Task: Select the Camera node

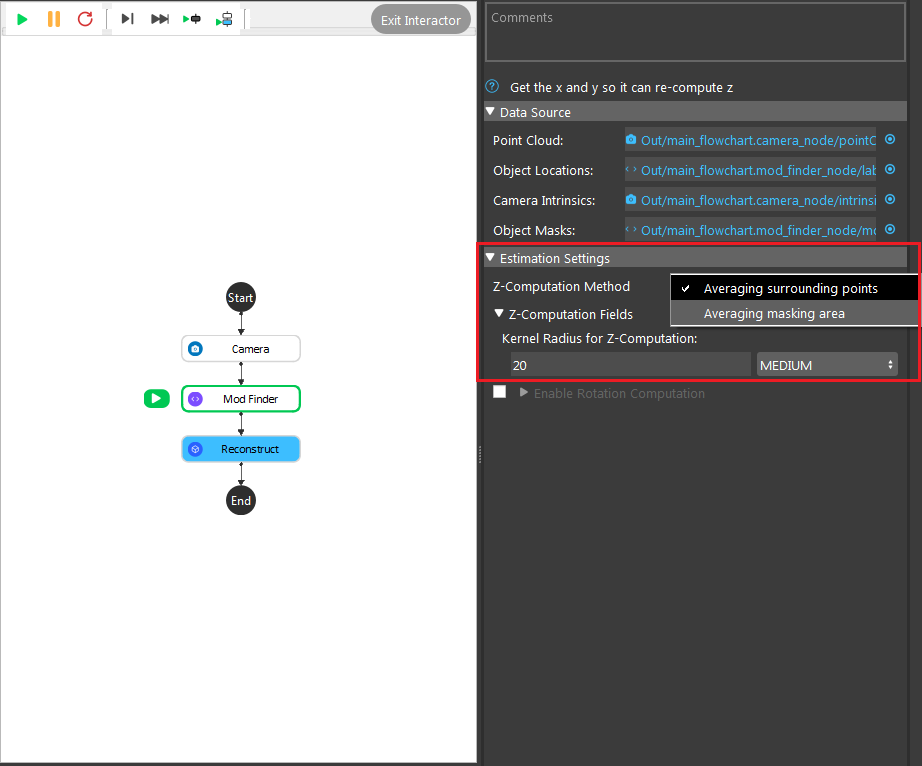Action: tap(241, 349)
